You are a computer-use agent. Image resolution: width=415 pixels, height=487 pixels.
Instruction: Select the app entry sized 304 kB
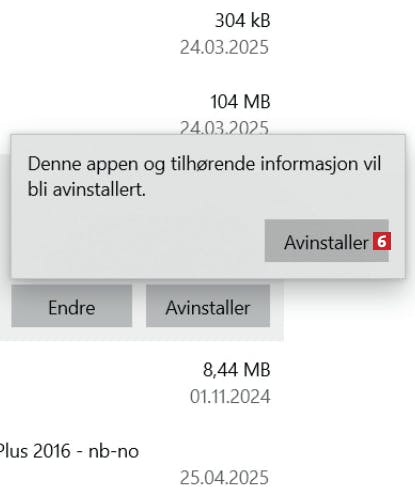(142, 33)
